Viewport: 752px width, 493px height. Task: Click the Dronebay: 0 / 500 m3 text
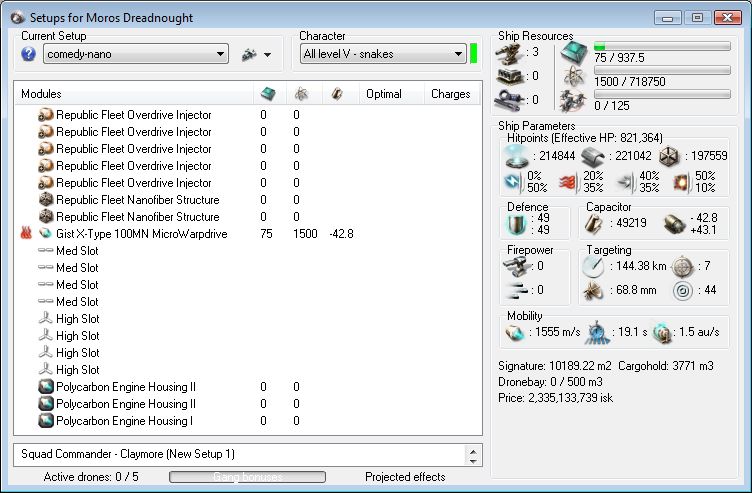(550, 382)
